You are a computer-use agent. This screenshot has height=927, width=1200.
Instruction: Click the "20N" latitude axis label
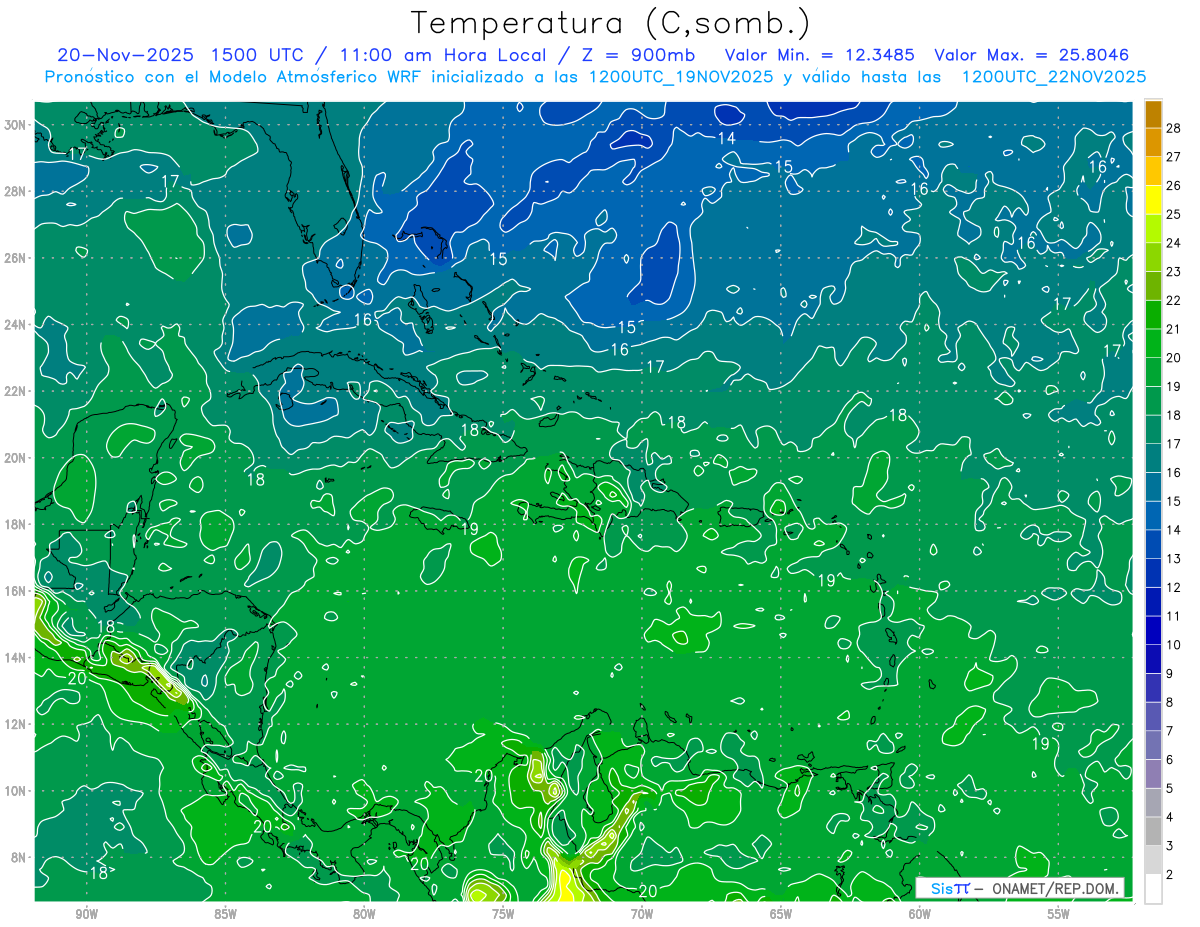(17, 458)
